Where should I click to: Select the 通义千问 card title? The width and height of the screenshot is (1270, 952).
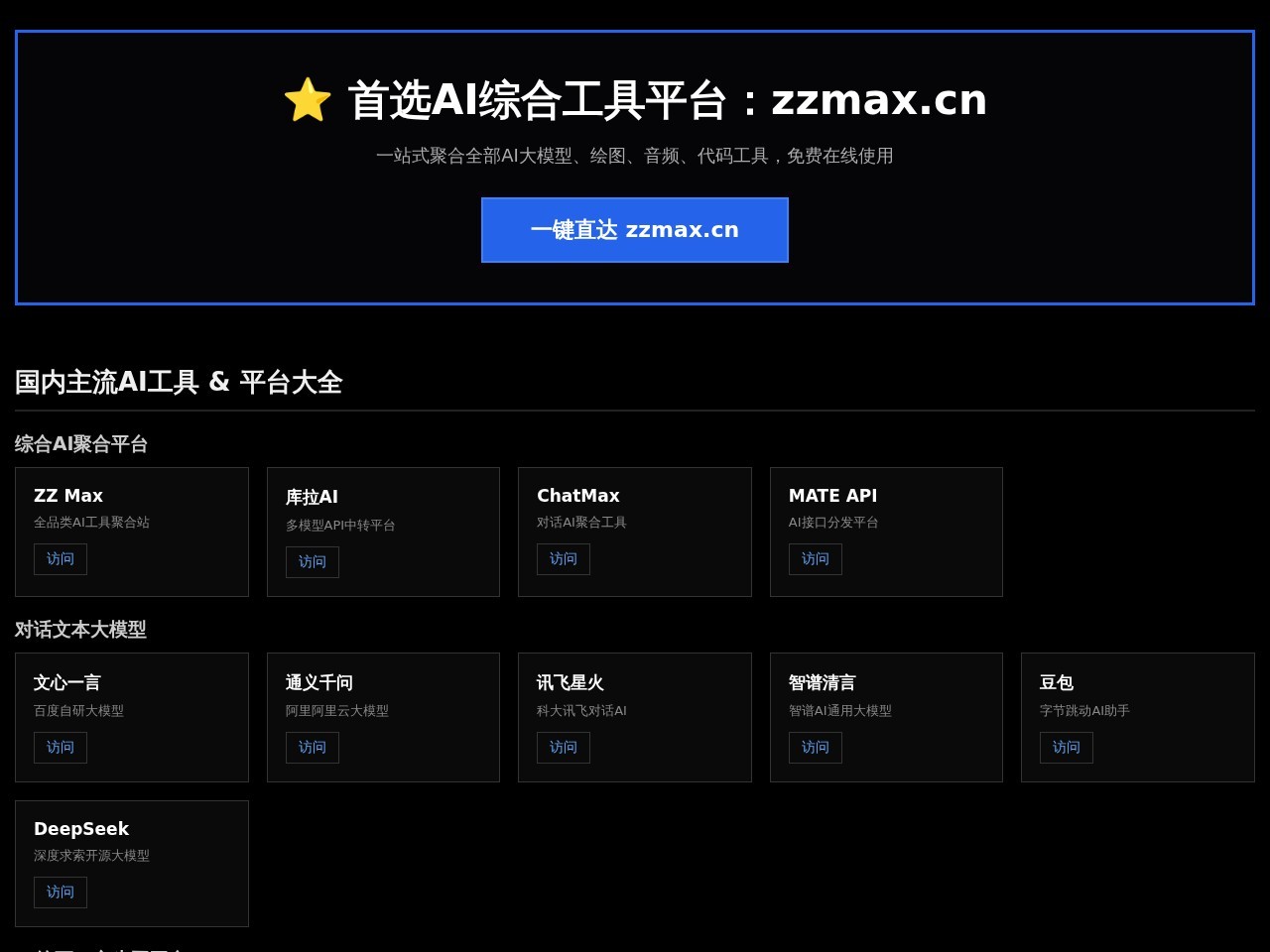tap(319, 682)
